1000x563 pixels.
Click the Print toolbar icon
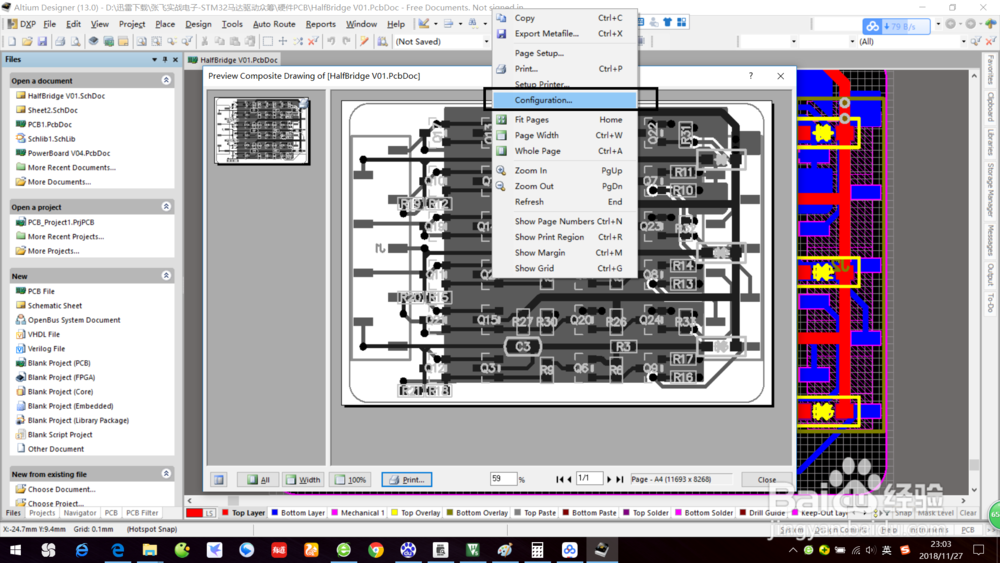click(60, 41)
